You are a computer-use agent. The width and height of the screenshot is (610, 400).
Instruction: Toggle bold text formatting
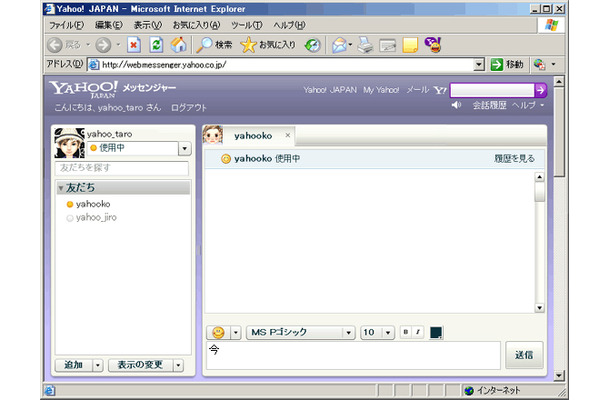tap(405, 332)
